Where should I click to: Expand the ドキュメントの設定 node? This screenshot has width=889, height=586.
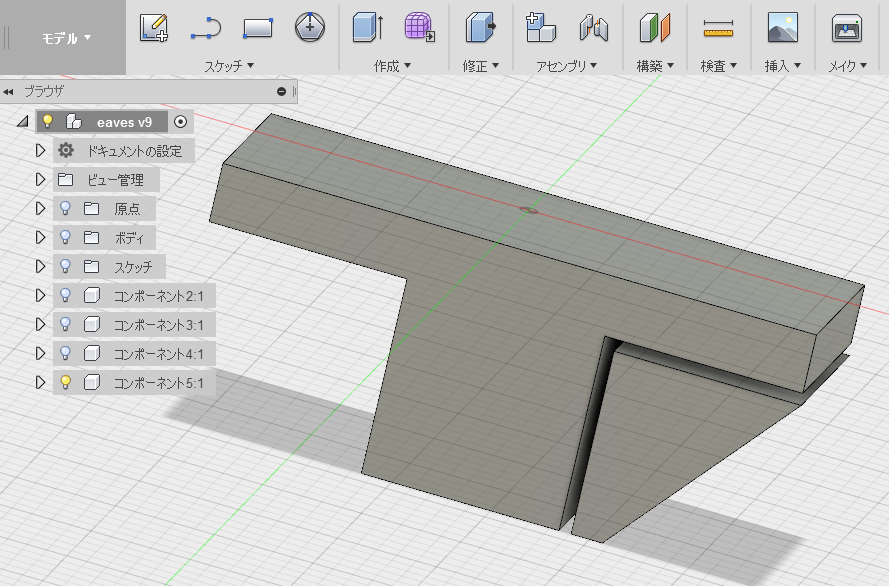point(40,150)
